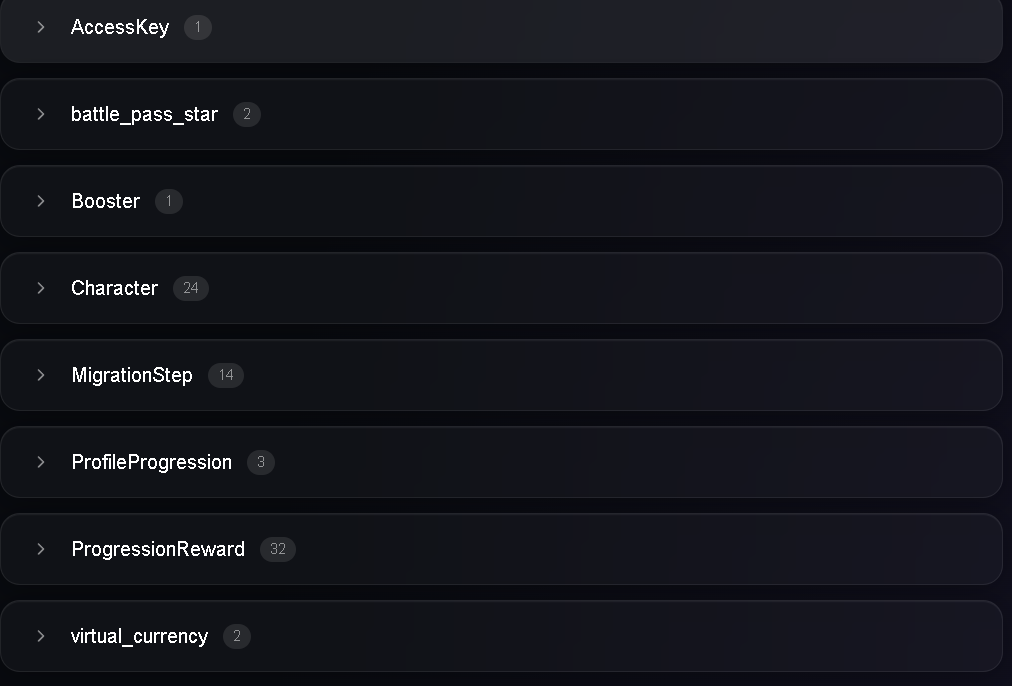Expand the MigrationStep chevron arrow

pyautogui.click(x=41, y=375)
